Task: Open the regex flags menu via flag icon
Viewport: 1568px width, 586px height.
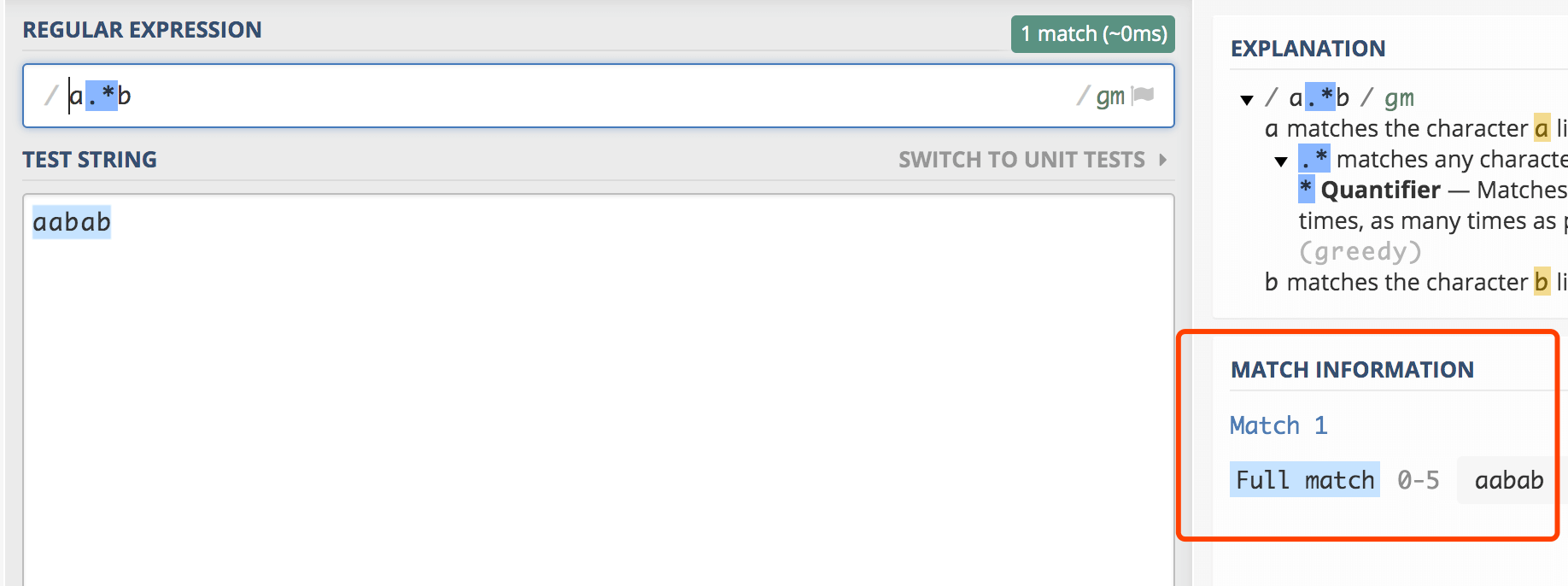Action: click(1143, 96)
